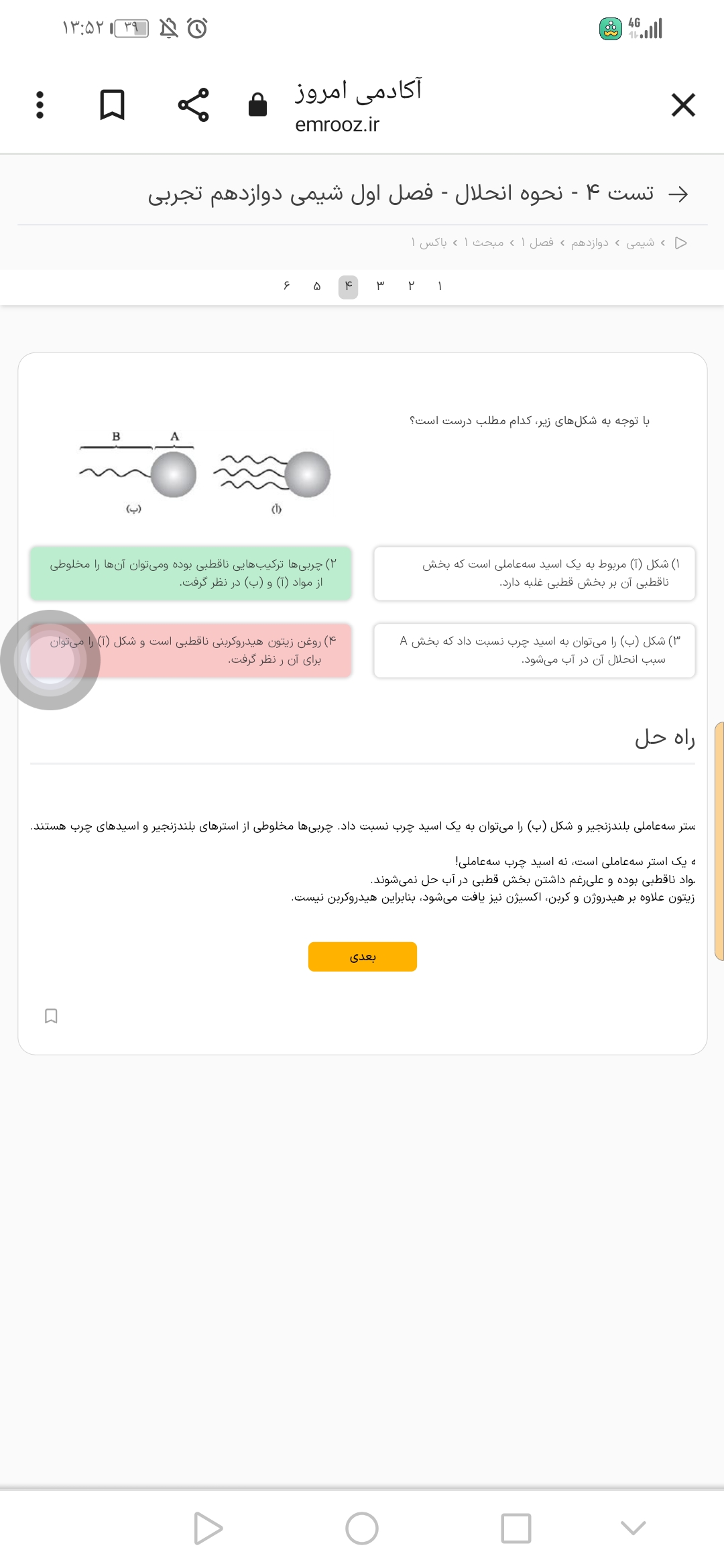This screenshot has height=1568, width=724.
Task: Hide keyboard chevron in navigation bar
Action: point(633,1528)
